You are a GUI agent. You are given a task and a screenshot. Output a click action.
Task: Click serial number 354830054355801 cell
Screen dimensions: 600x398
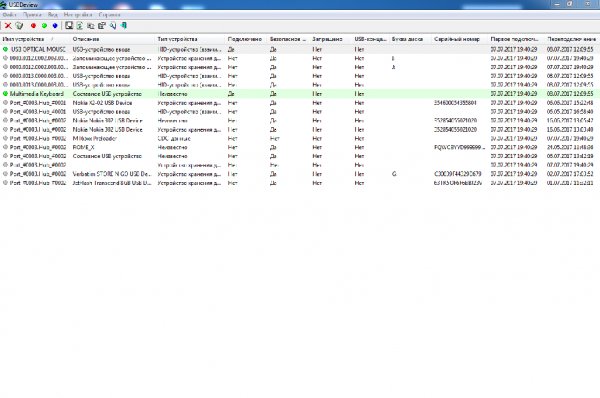[x=455, y=103]
